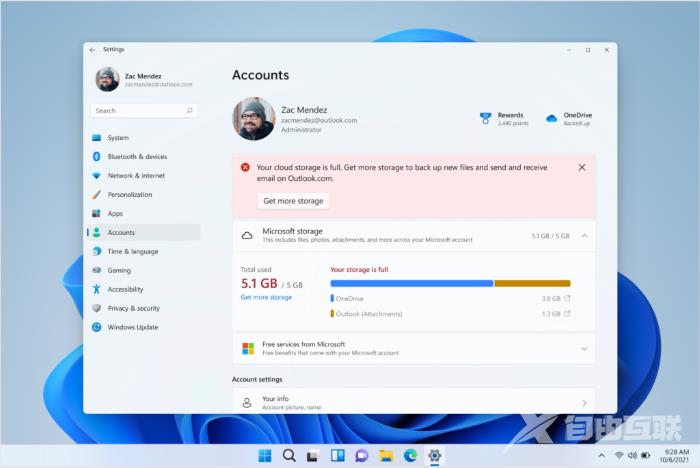700x468 pixels.
Task: Click the Apps icon in sidebar
Action: click(96, 213)
